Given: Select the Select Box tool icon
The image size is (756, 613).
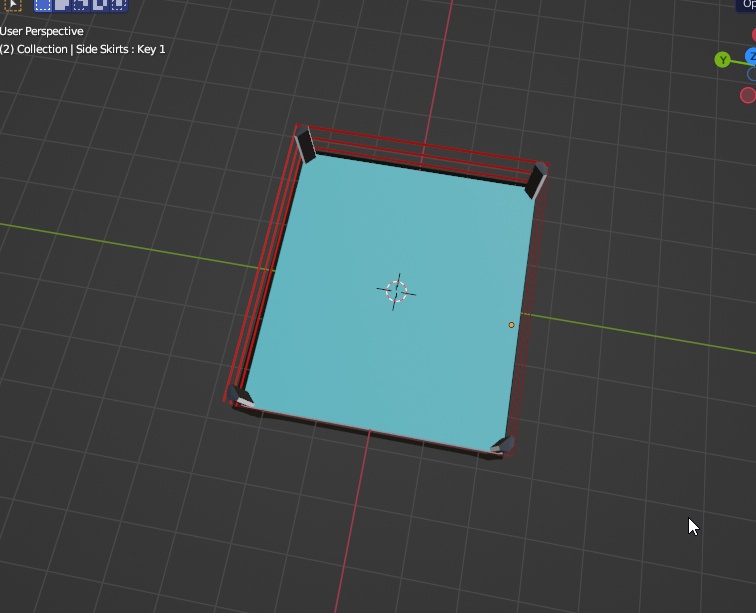Looking at the screenshot, I should point(13,5).
